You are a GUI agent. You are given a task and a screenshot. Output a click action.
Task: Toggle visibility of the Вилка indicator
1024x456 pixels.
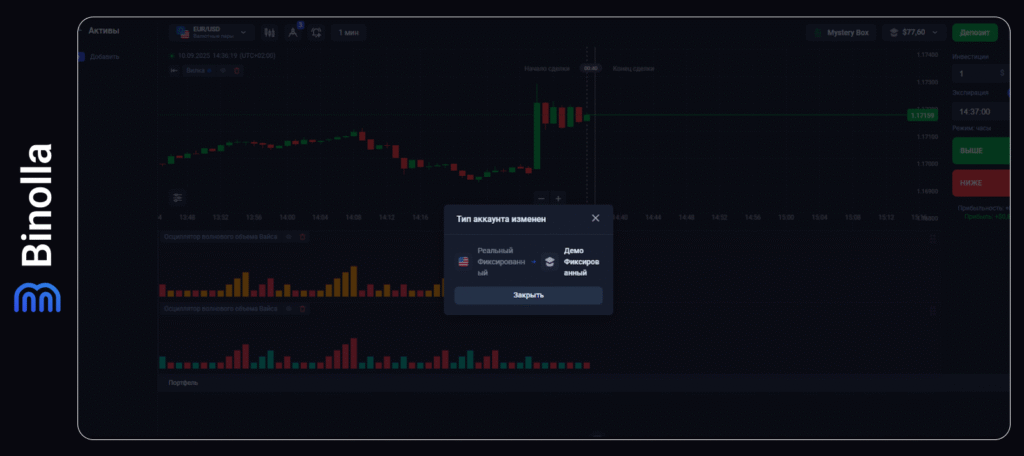[224, 71]
